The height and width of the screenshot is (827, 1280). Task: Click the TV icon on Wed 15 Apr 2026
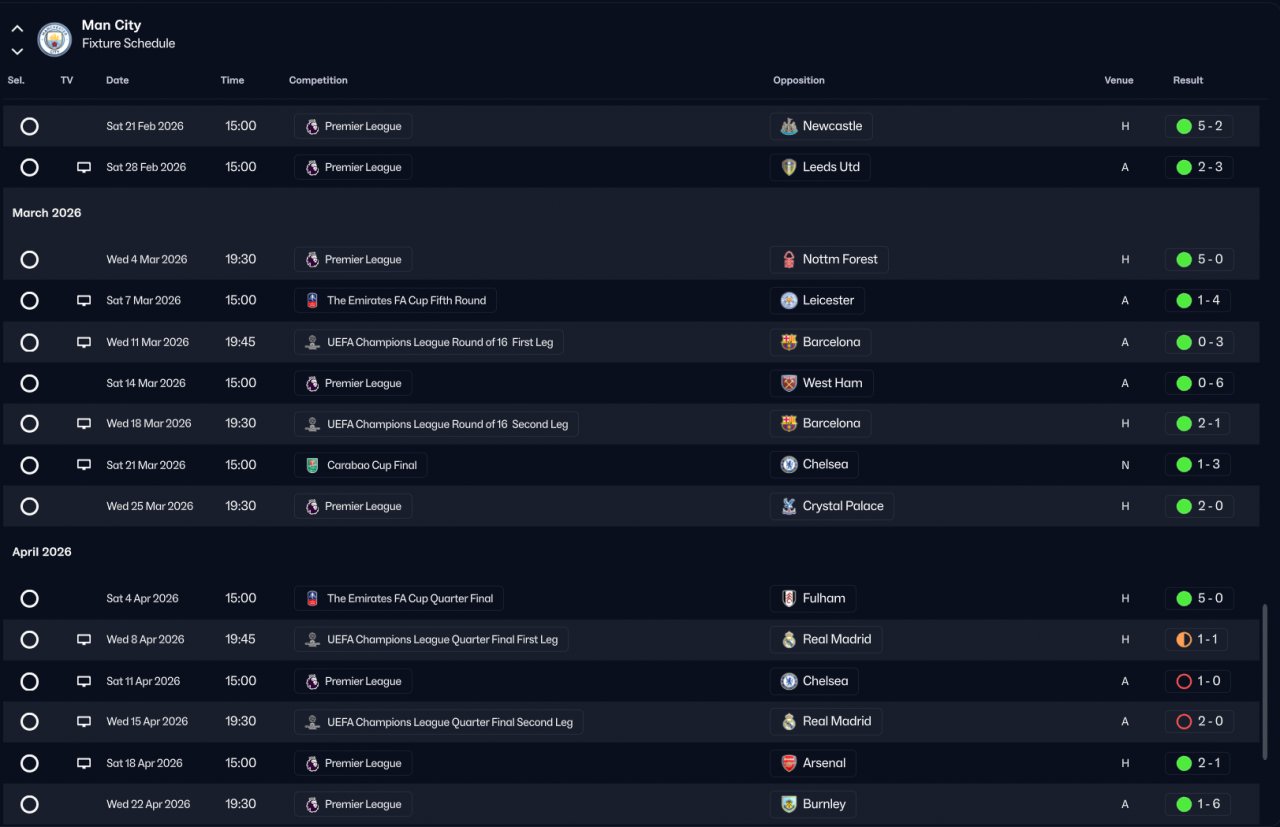(84, 722)
